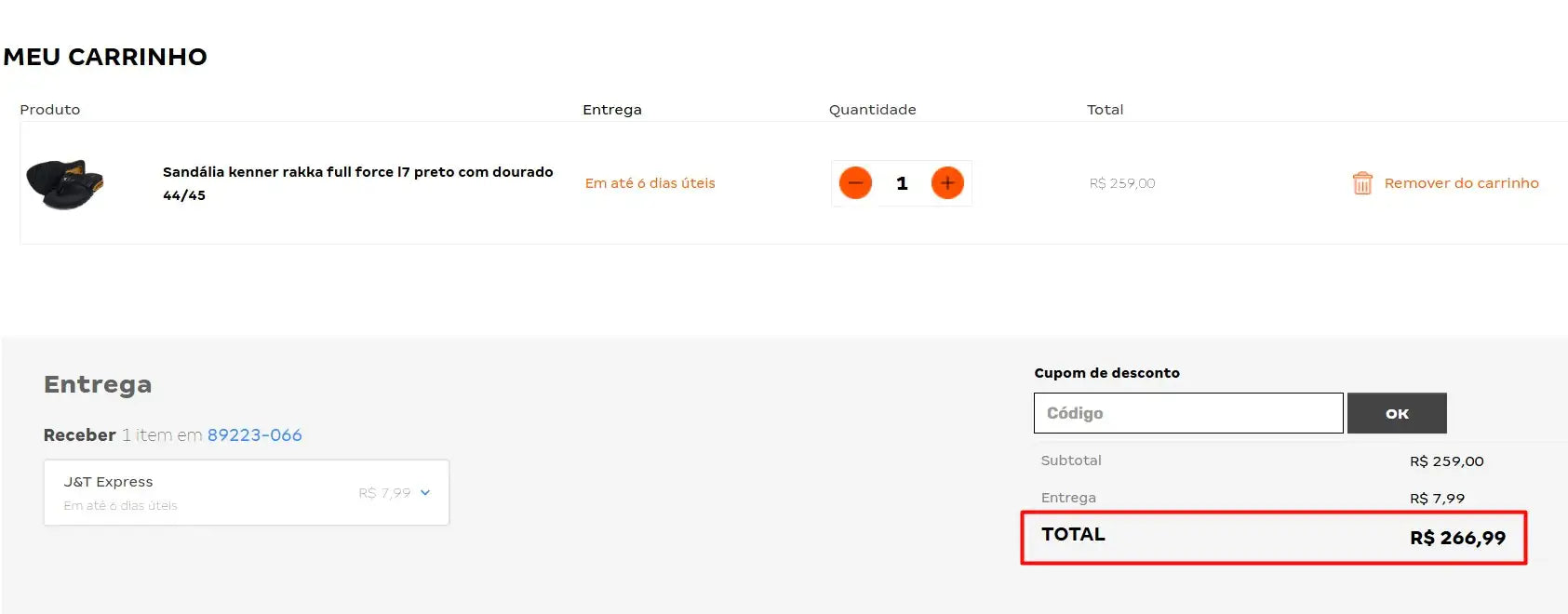Click the orange "Em até 6 dias úteis" text

coord(650,183)
